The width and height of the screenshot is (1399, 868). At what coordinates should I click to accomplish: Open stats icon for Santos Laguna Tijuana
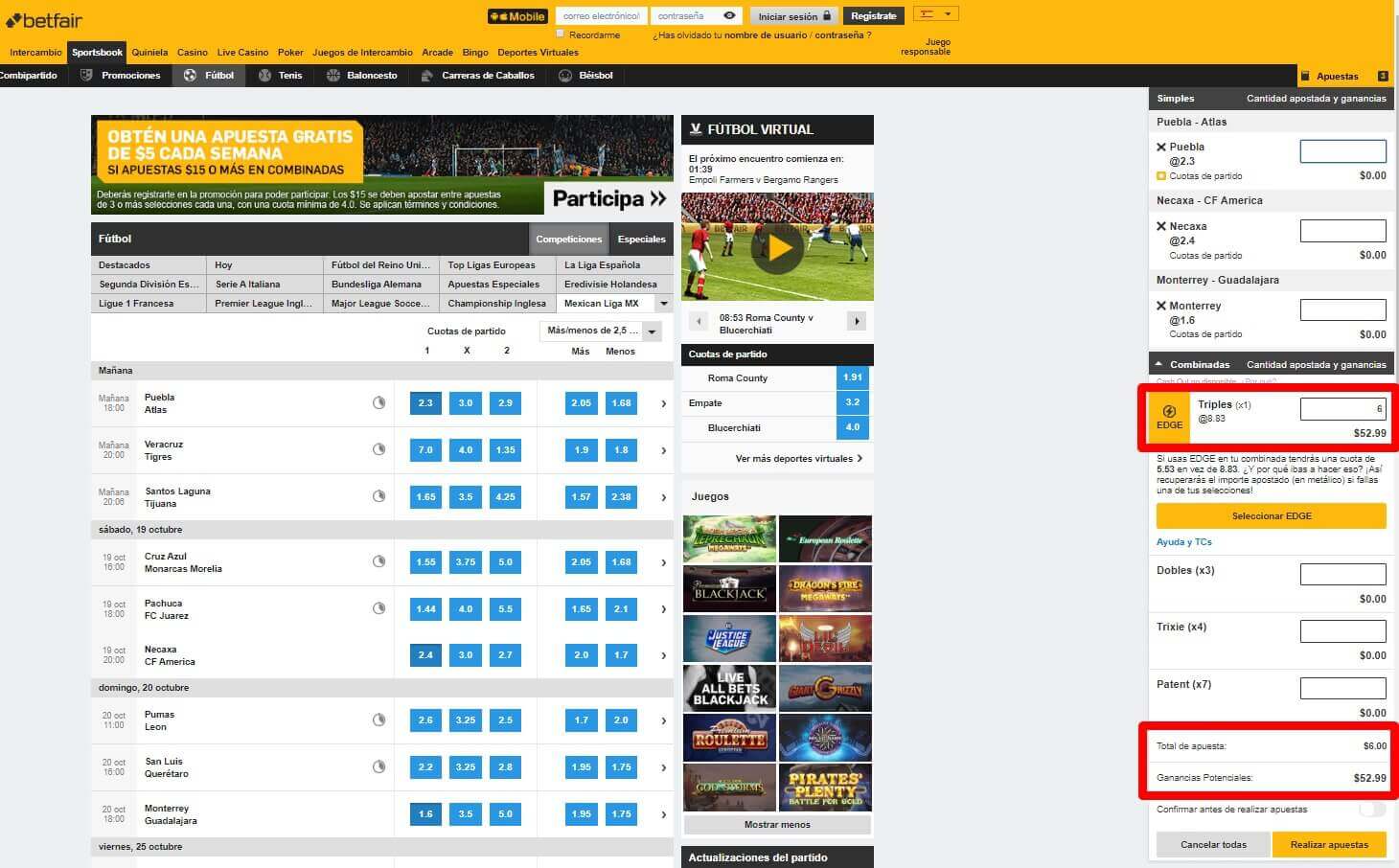tap(379, 496)
